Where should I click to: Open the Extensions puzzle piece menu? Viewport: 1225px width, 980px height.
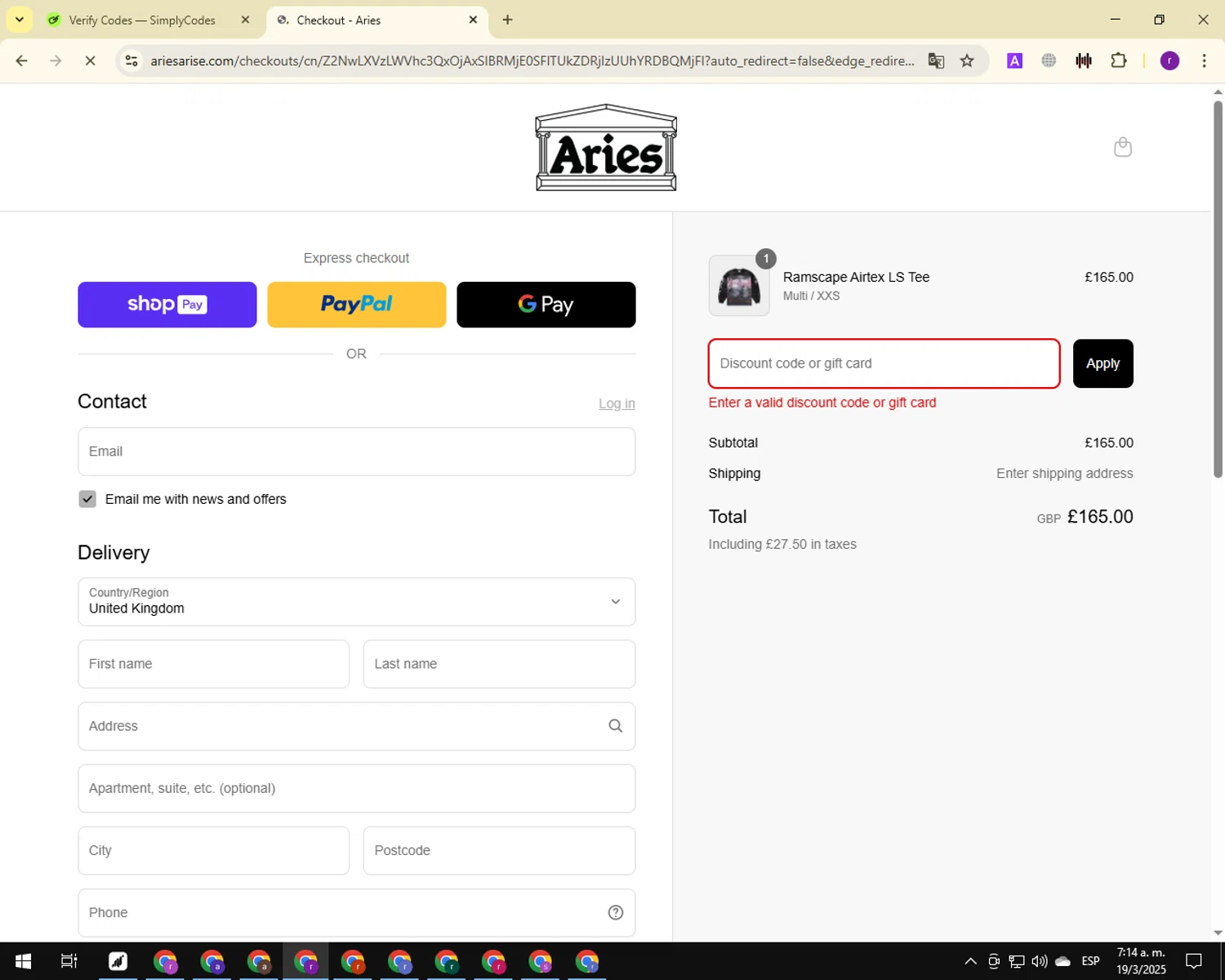1119,60
